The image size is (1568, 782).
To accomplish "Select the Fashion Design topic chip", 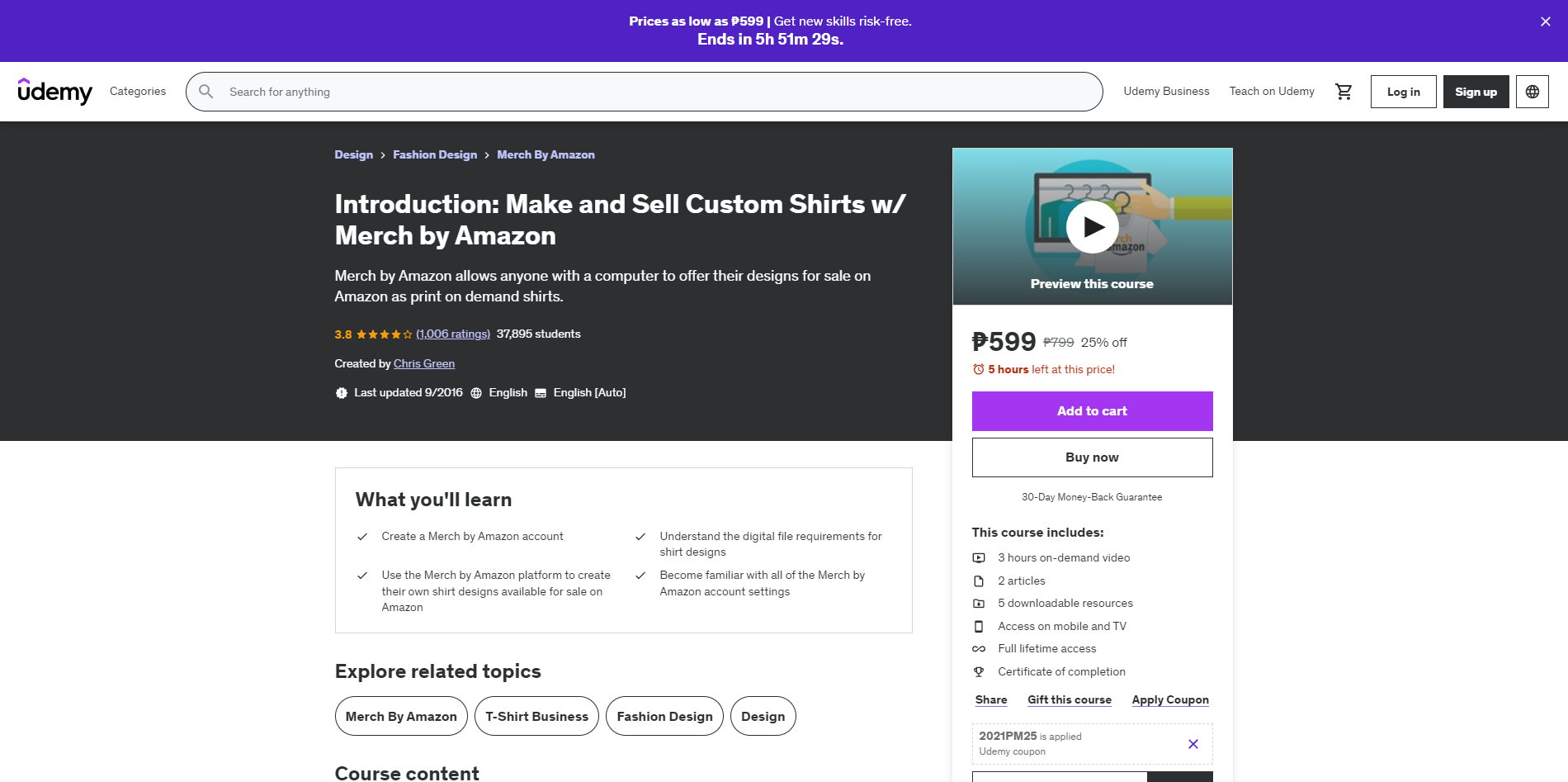I will click(664, 716).
